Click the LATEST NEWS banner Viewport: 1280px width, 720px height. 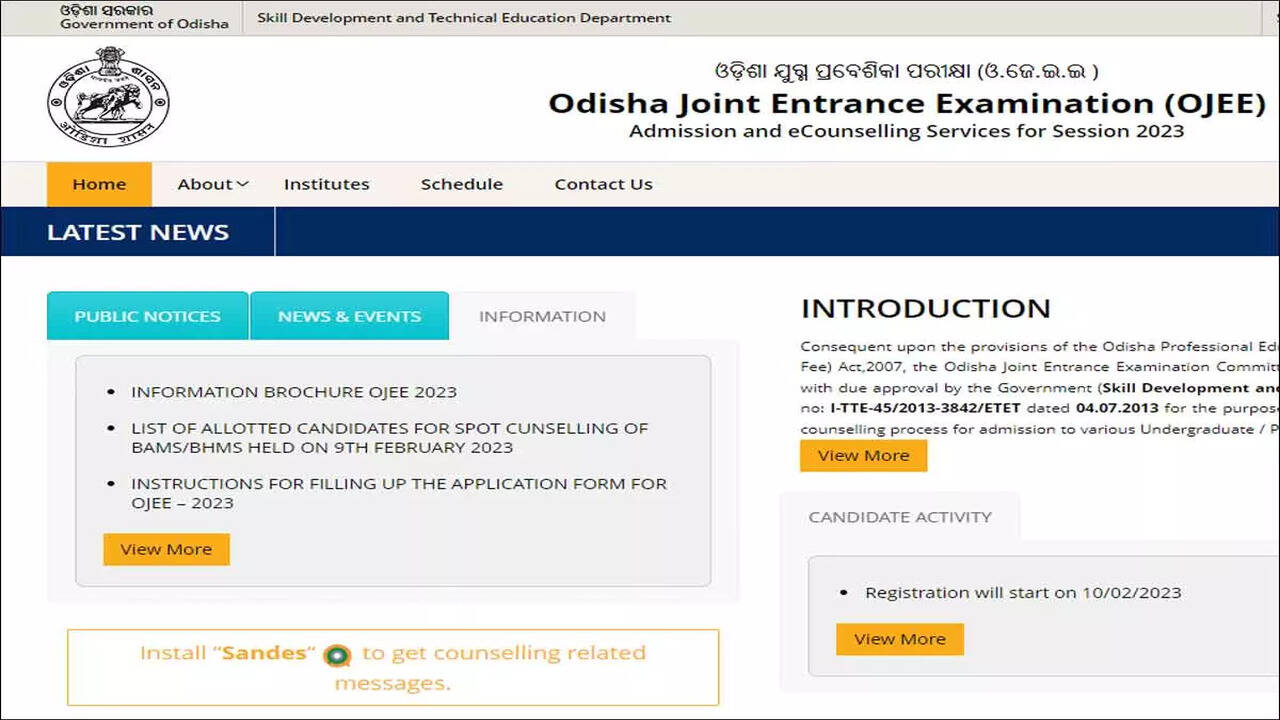point(138,231)
